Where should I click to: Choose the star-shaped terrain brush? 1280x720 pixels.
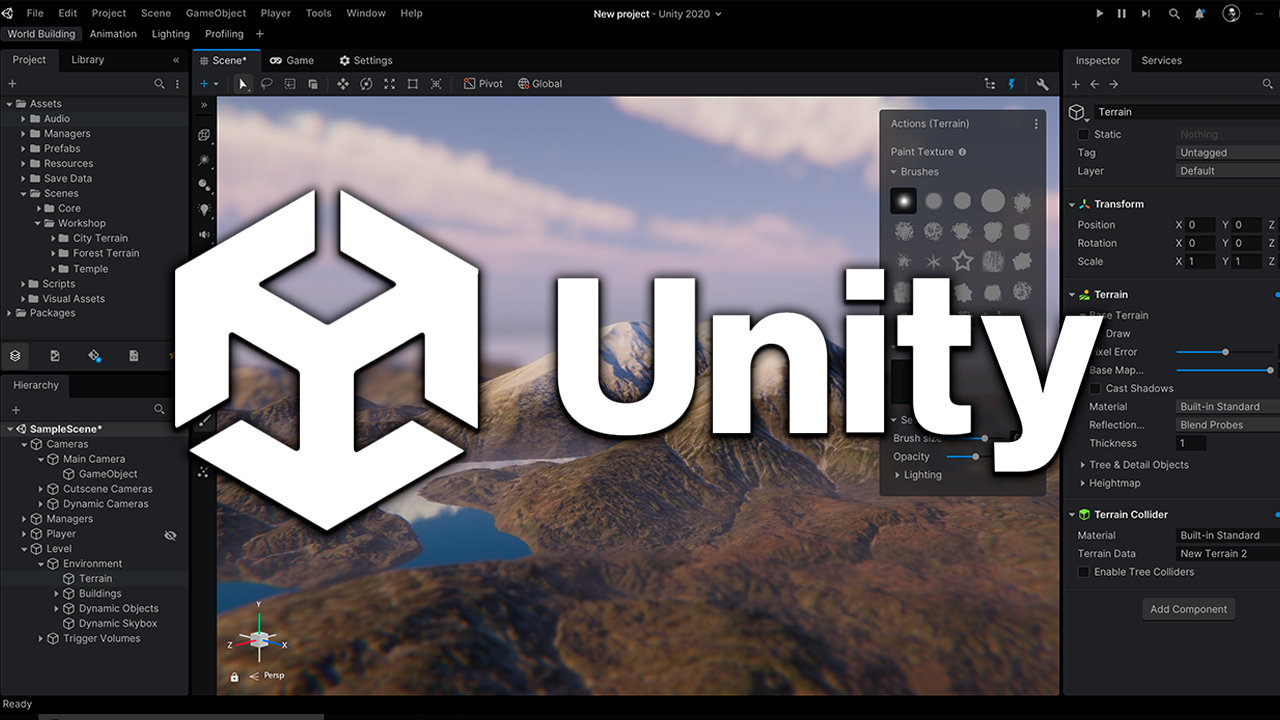[962, 261]
